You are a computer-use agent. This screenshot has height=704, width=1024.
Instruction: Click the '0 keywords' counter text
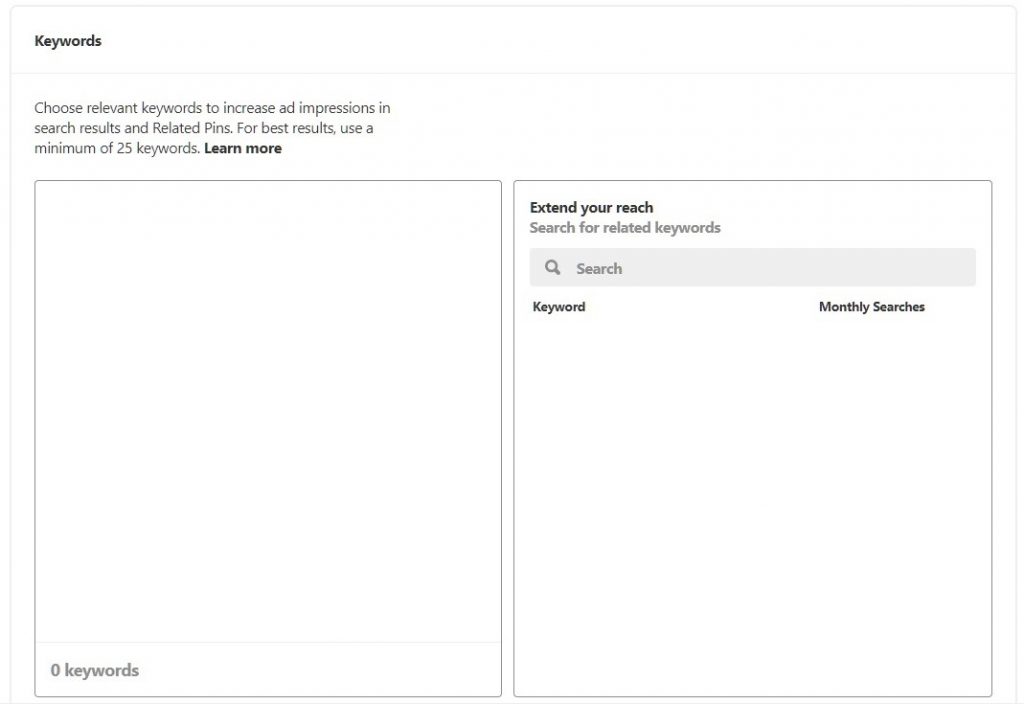(95, 670)
